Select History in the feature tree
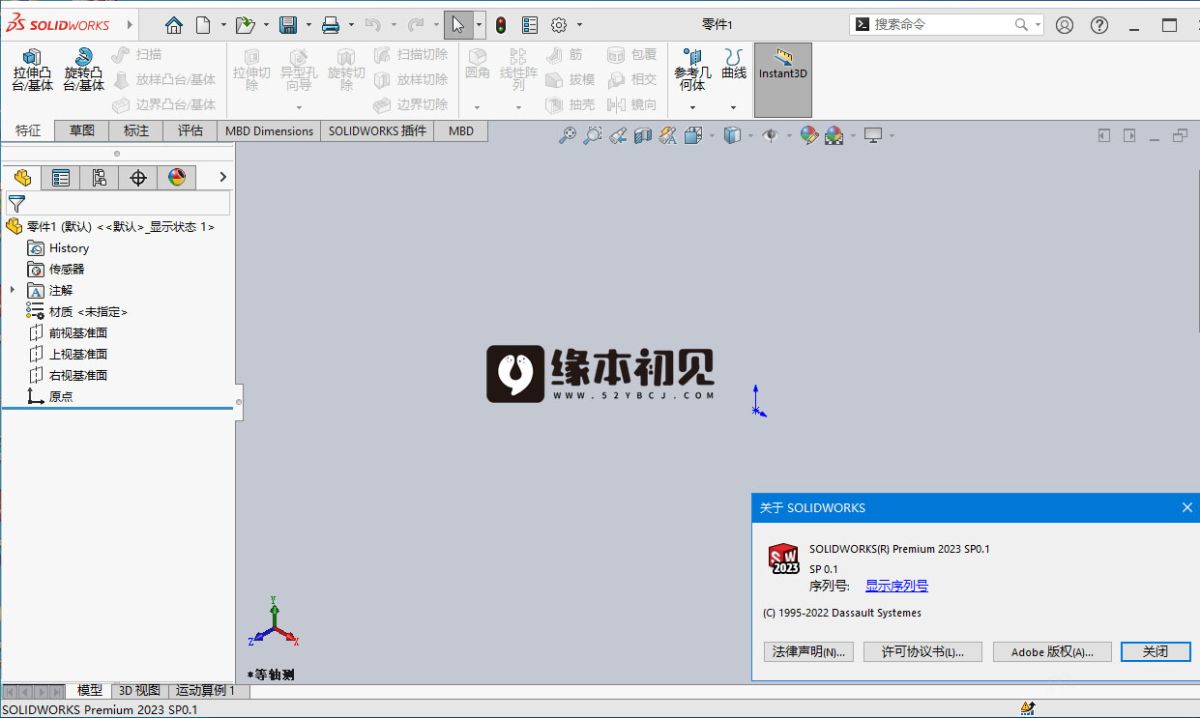 pyautogui.click(x=69, y=248)
